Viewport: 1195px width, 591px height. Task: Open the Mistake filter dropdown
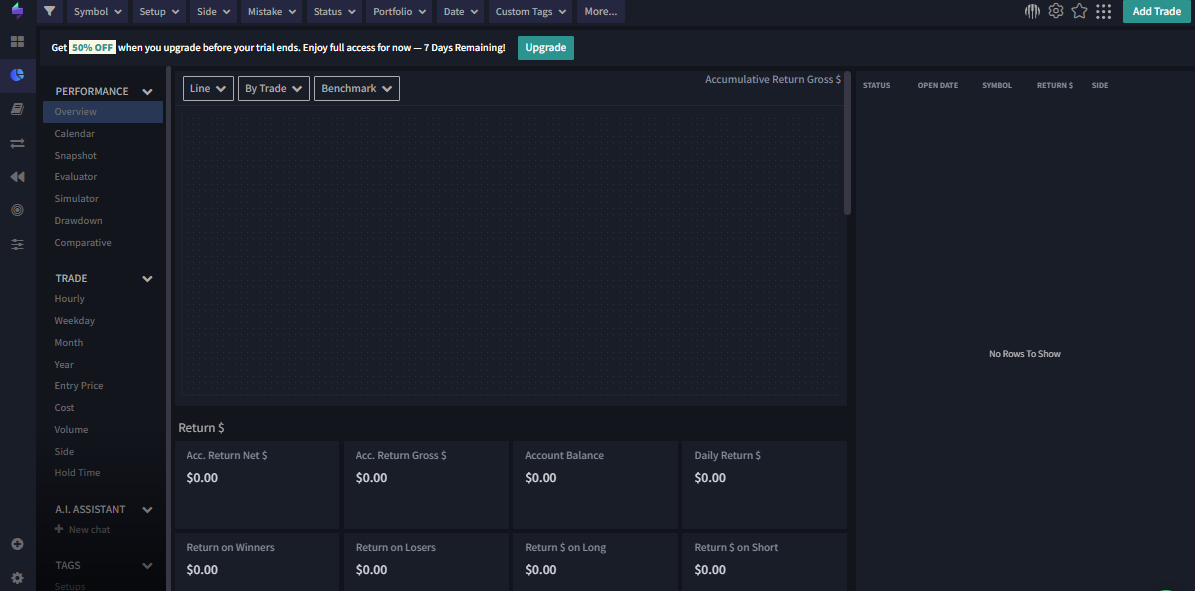272,11
